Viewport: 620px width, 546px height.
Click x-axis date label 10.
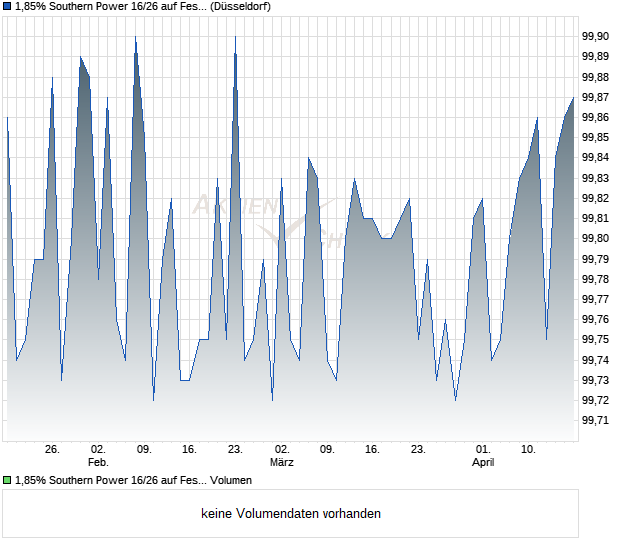point(529,450)
